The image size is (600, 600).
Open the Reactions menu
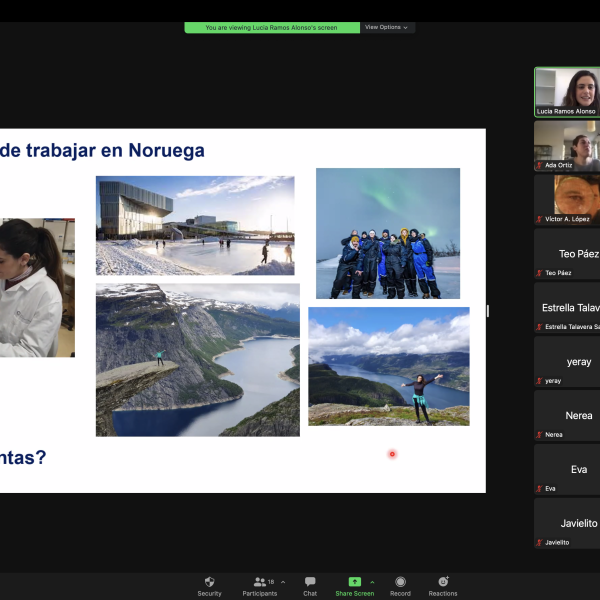443,582
